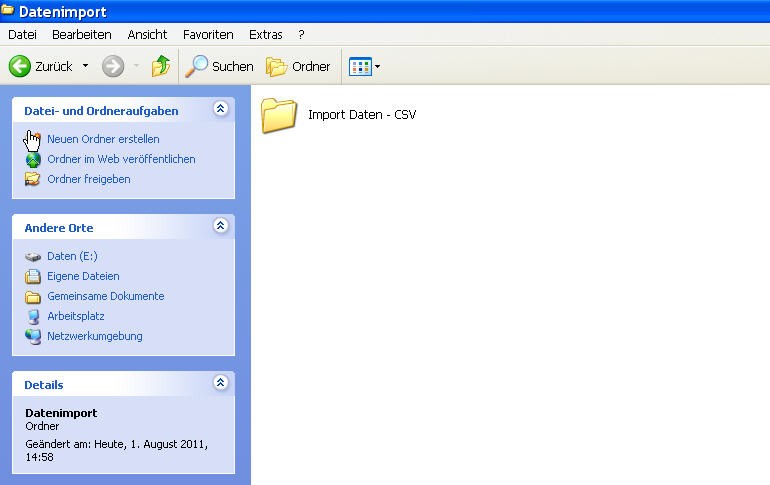Open Netzwerkumgebung link

pos(95,336)
